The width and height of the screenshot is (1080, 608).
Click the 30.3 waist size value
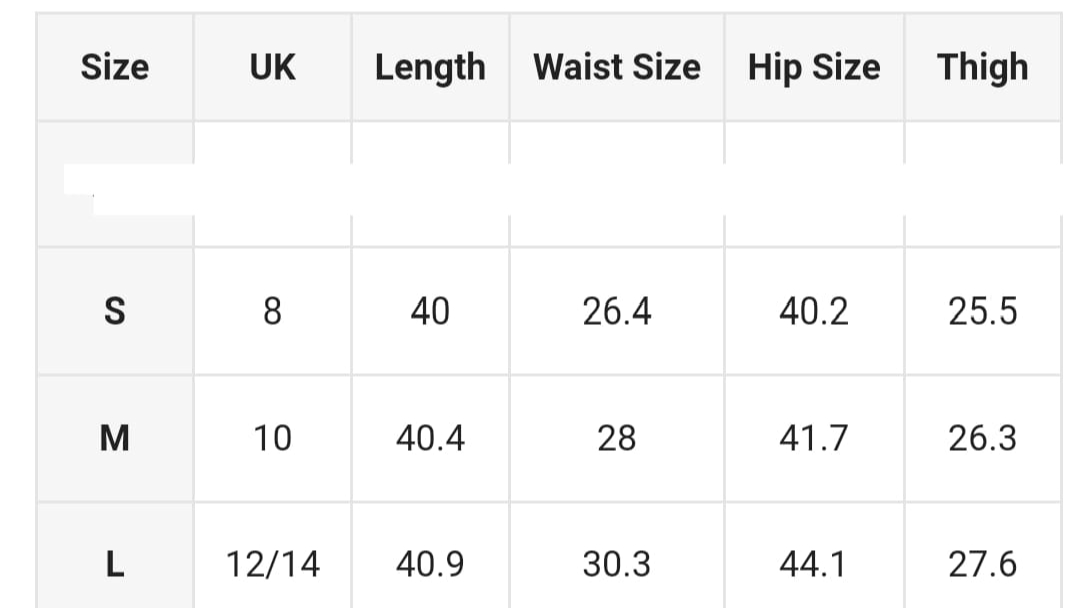pyautogui.click(x=617, y=564)
